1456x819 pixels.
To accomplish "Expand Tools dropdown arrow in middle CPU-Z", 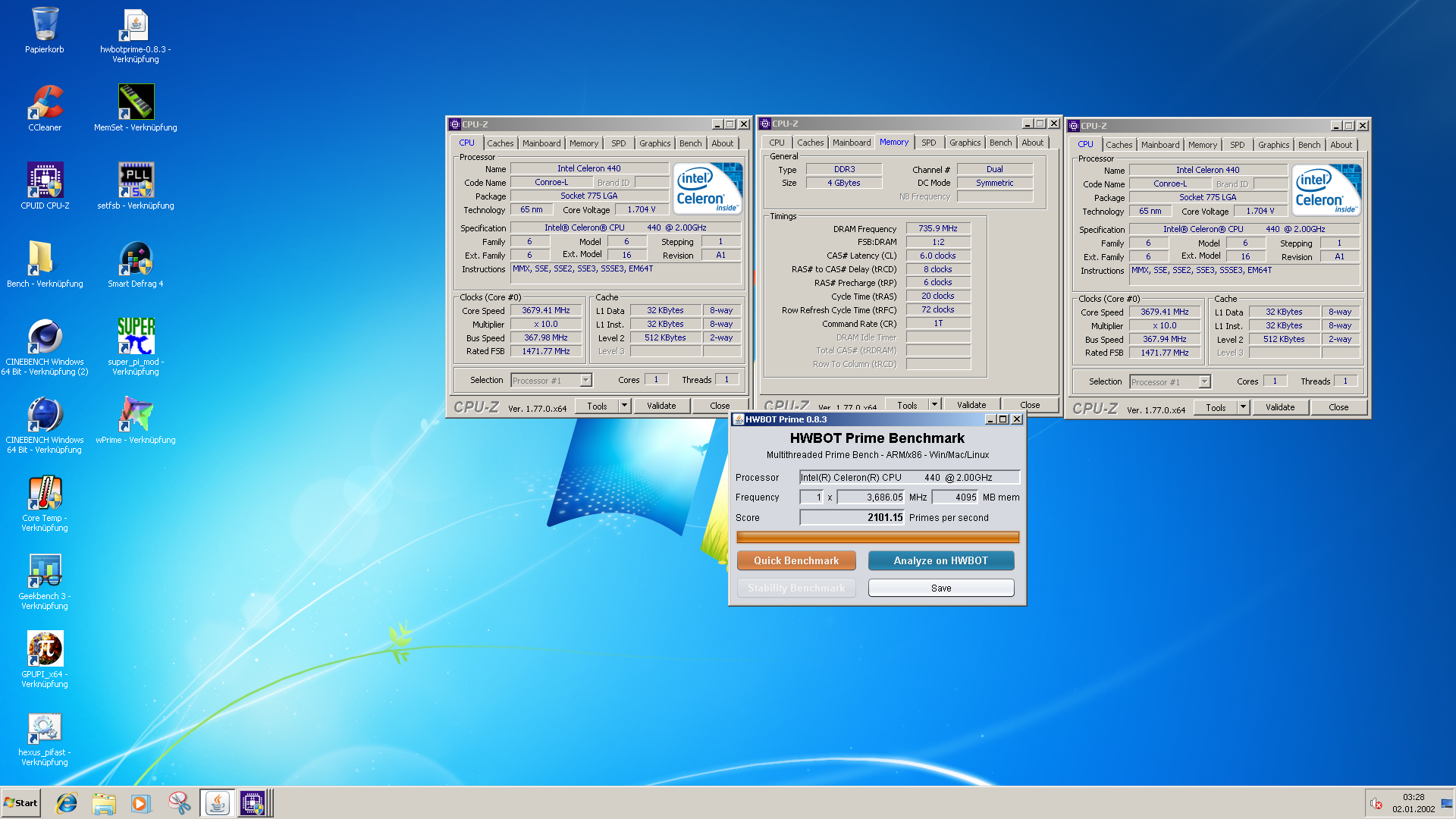I will coord(934,405).
